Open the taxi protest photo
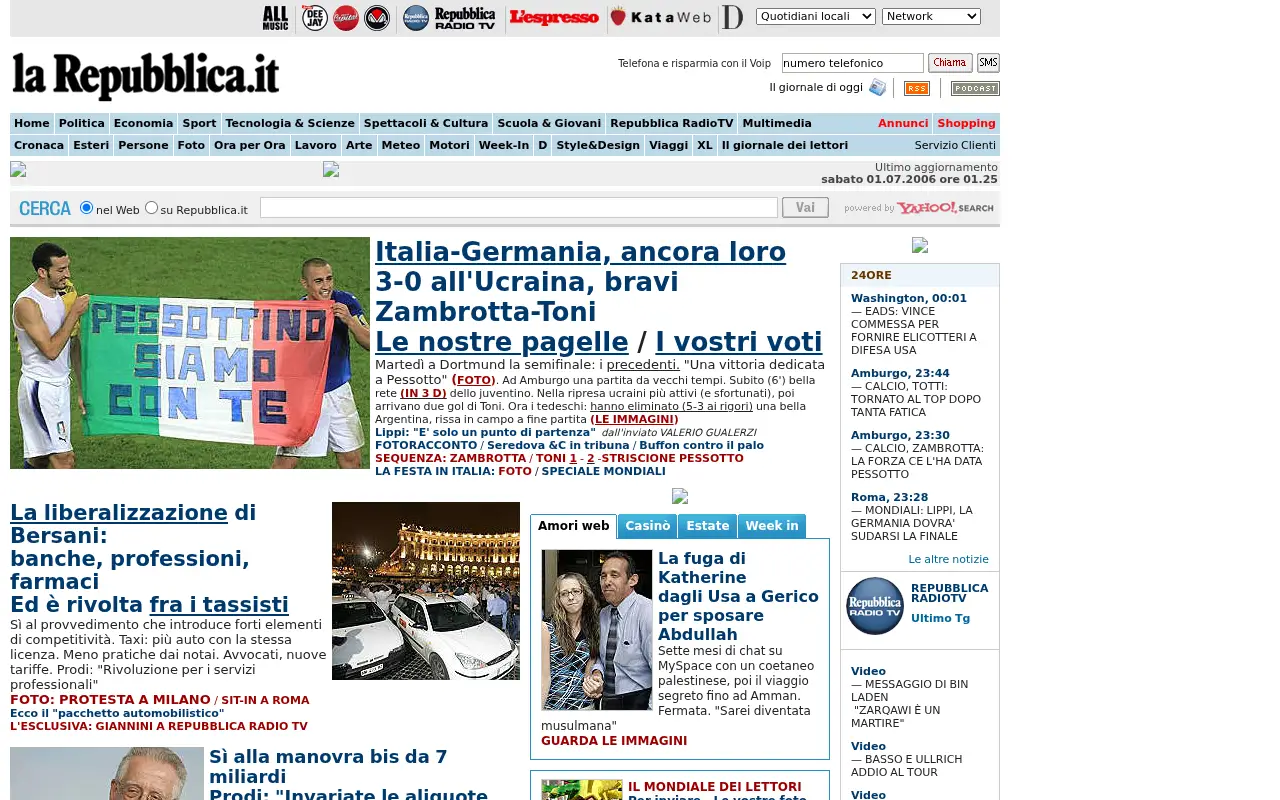Image resolution: width=1280 pixels, height=800 pixels. (x=426, y=591)
